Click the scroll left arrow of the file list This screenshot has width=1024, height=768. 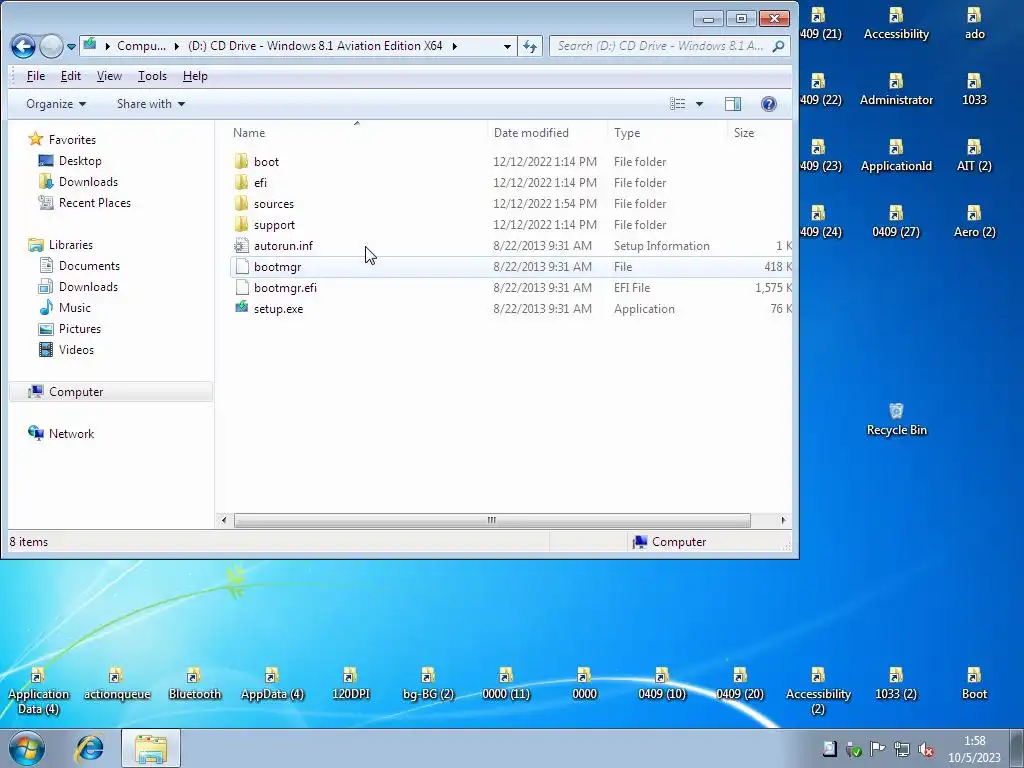point(224,520)
